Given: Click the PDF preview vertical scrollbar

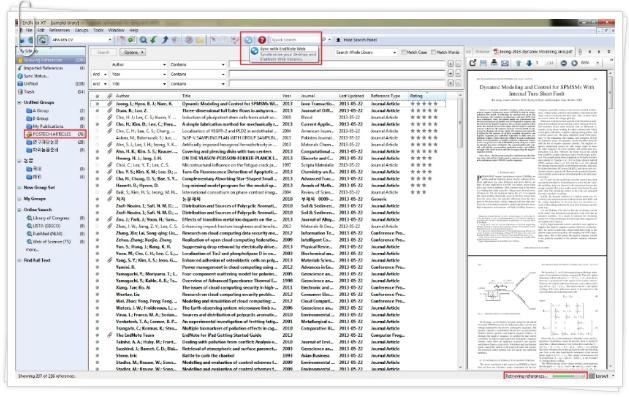Looking at the screenshot, I should coord(611,219).
